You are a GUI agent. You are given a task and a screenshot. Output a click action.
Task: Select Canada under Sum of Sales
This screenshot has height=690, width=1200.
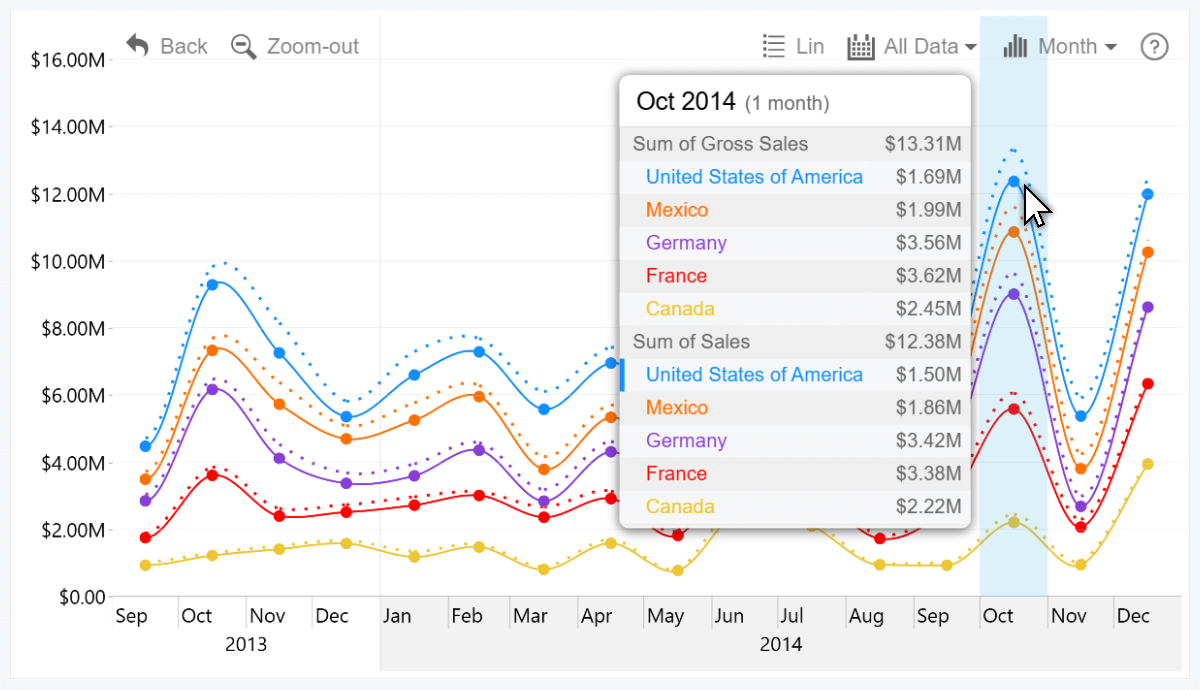pyautogui.click(x=680, y=506)
